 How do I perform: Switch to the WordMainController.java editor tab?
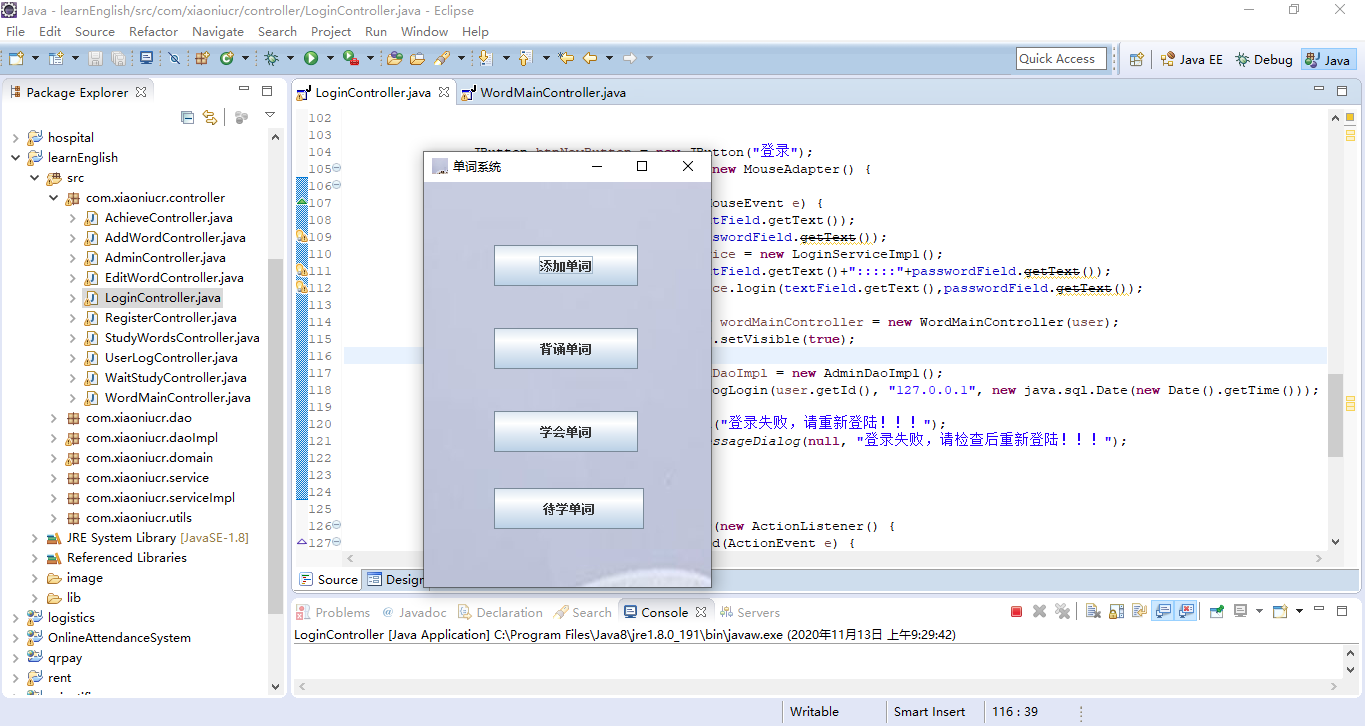pyautogui.click(x=543, y=92)
